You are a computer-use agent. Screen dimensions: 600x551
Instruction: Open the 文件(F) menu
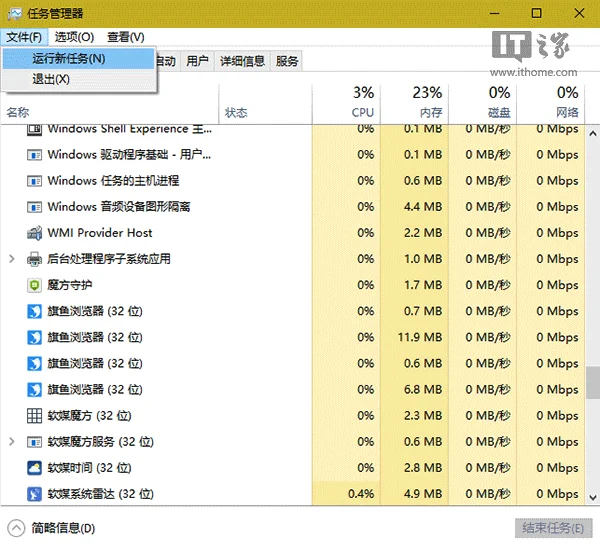coord(24,37)
